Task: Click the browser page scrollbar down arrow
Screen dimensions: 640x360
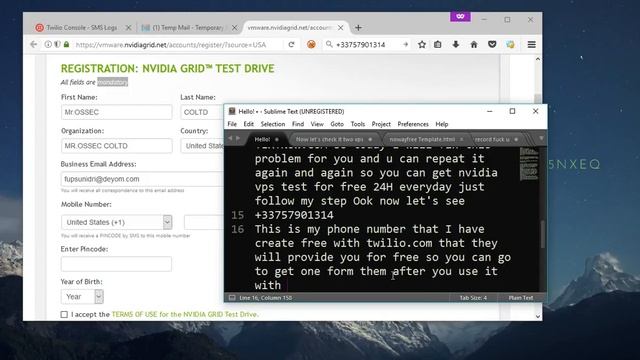Action: click(x=538, y=316)
